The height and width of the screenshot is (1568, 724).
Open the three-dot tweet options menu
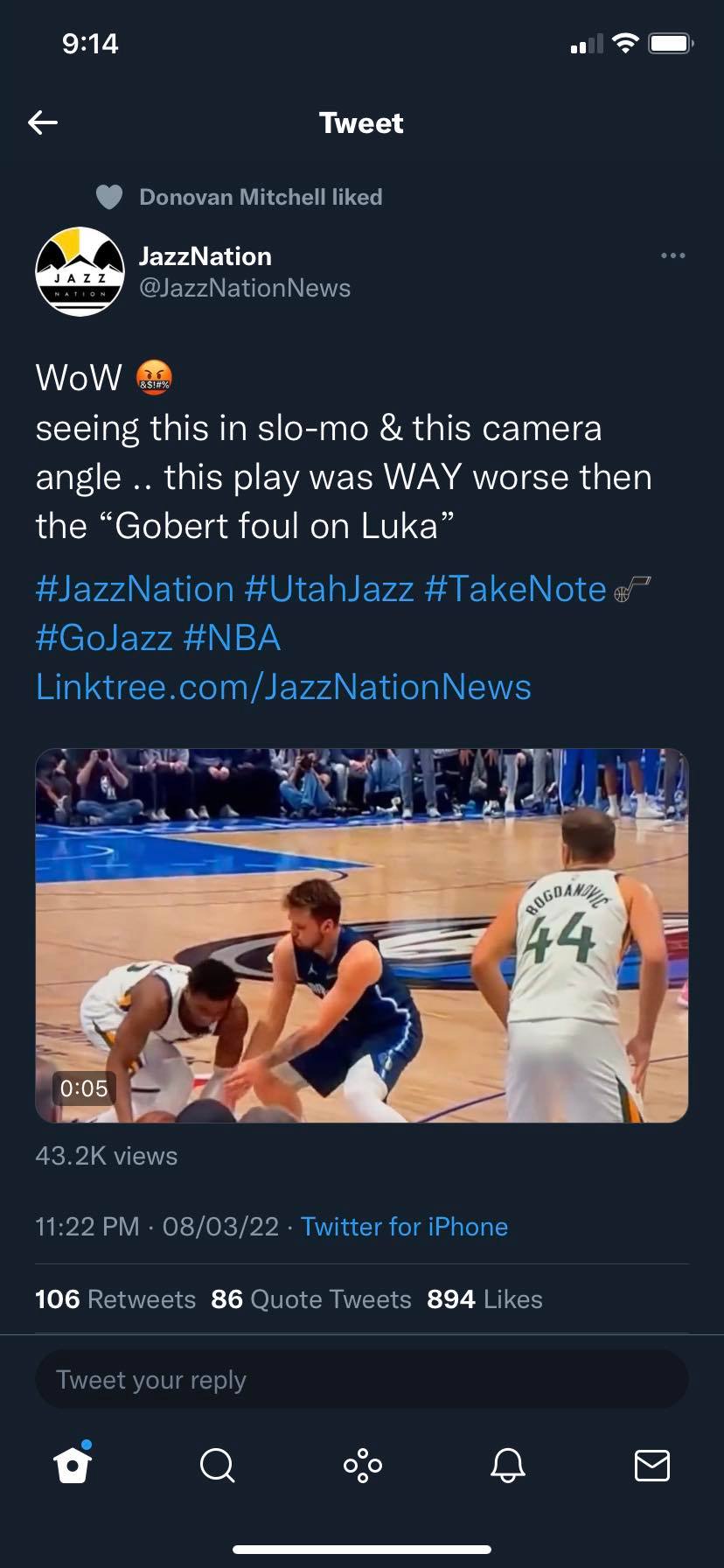coord(672,255)
